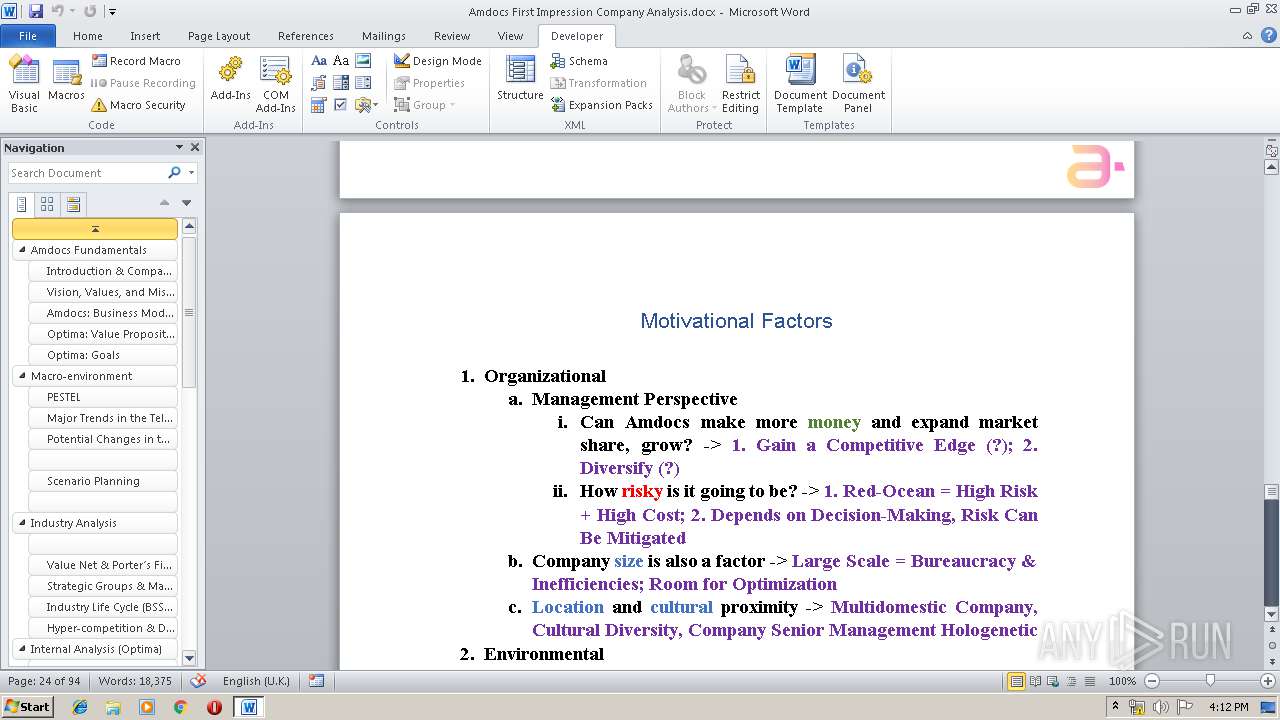Image resolution: width=1280 pixels, height=720 pixels.
Task: Go to previous heading arrow
Action: pos(165,203)
